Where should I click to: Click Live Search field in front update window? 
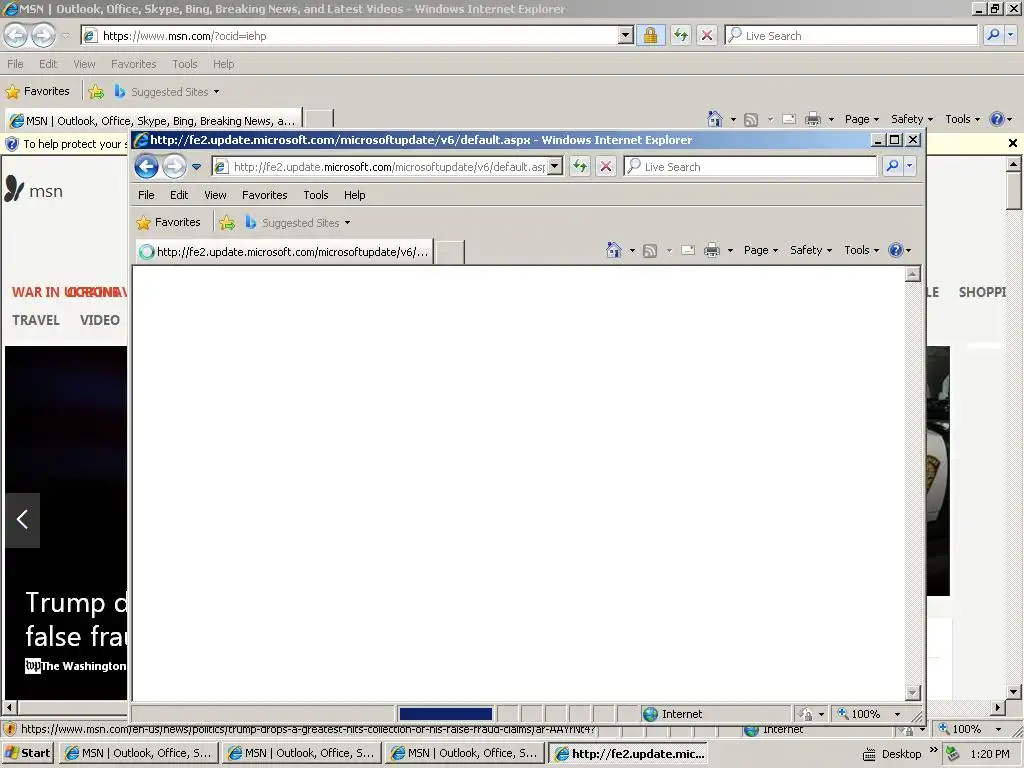750,167
